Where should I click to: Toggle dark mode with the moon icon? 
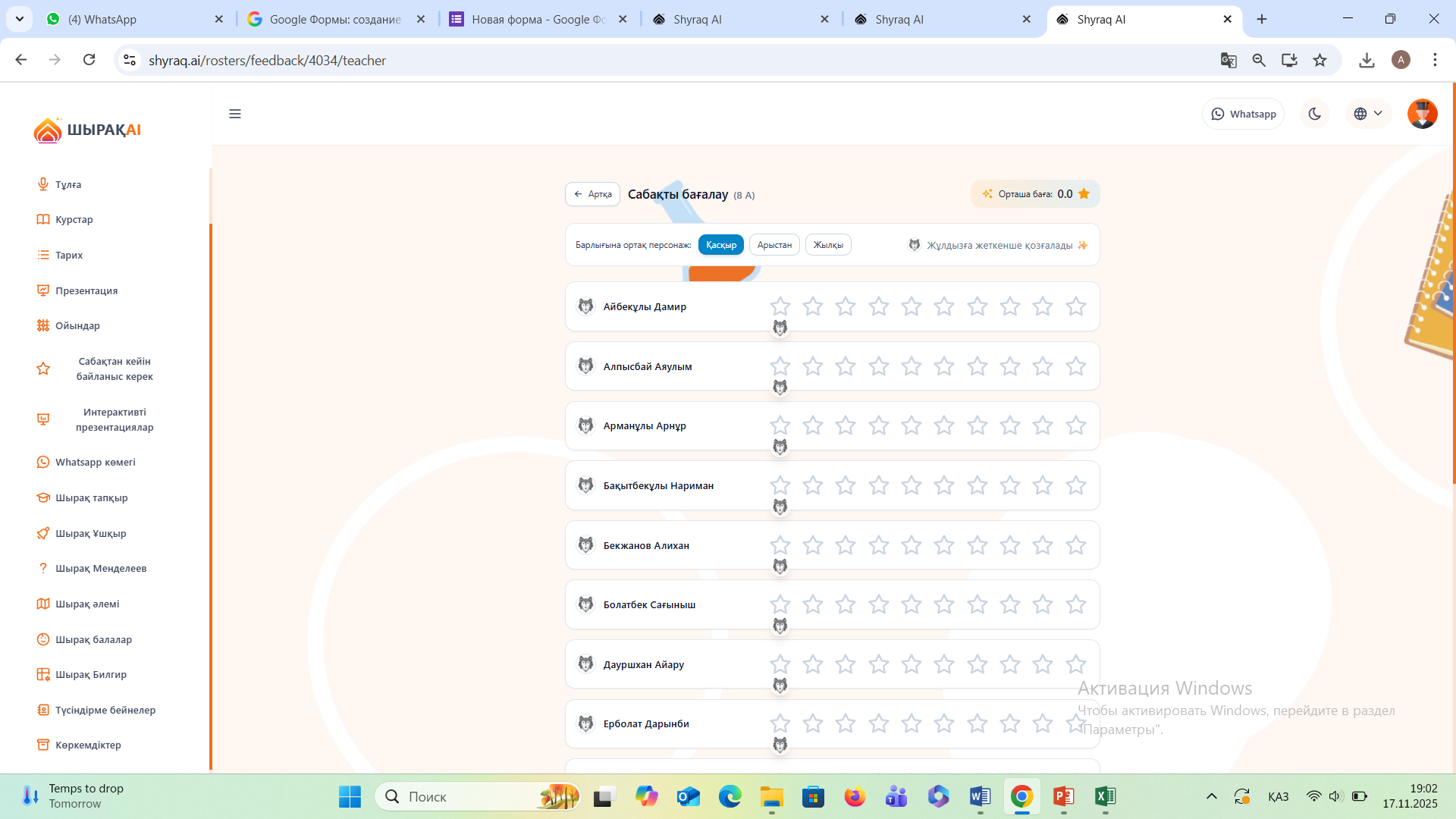pyautogui.click(x=1315, y=114)
